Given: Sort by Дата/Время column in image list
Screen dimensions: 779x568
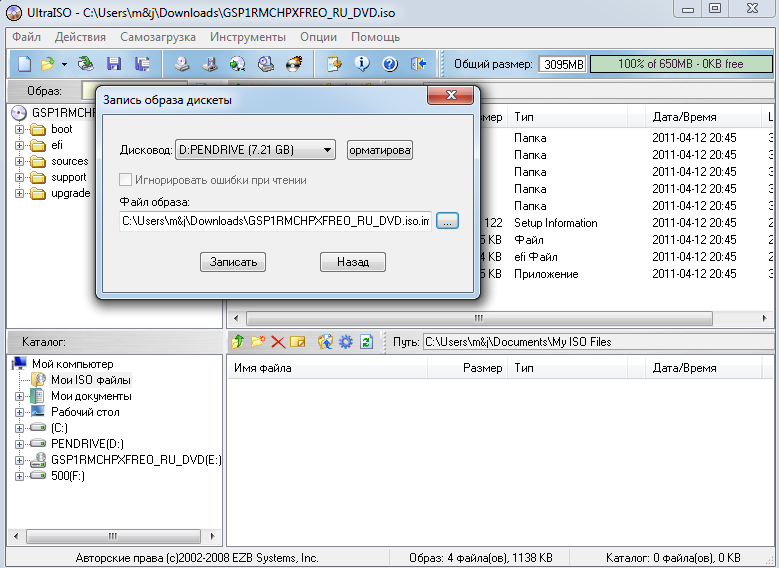Looking at the screenshot, I should click(703, 117).
